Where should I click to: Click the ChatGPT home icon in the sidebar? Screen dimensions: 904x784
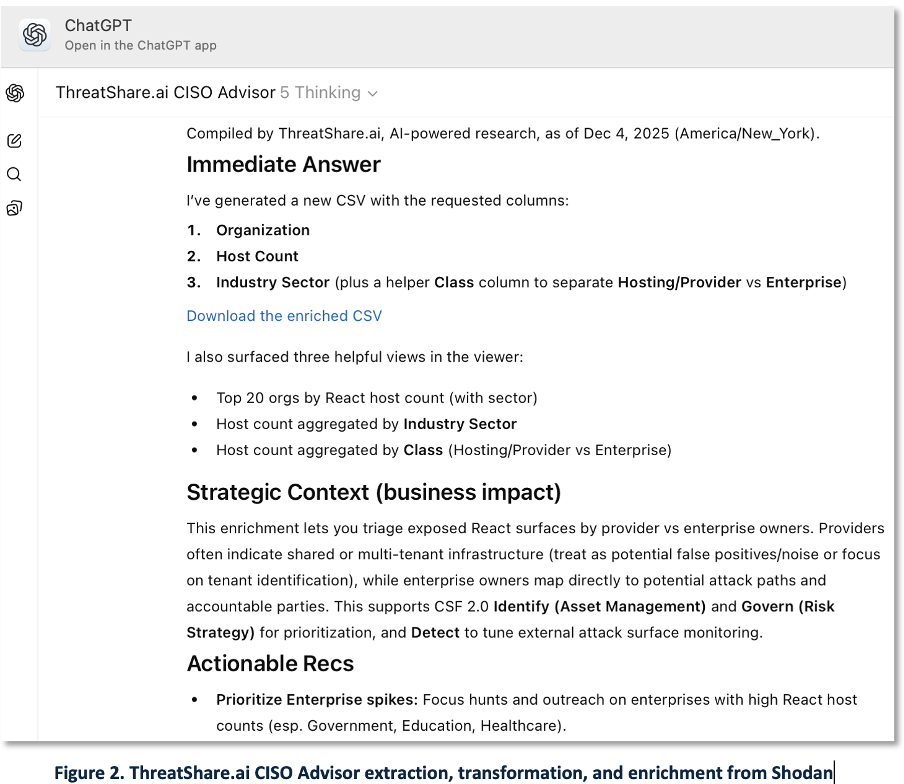pyautogui.click(x=15, y=93)
